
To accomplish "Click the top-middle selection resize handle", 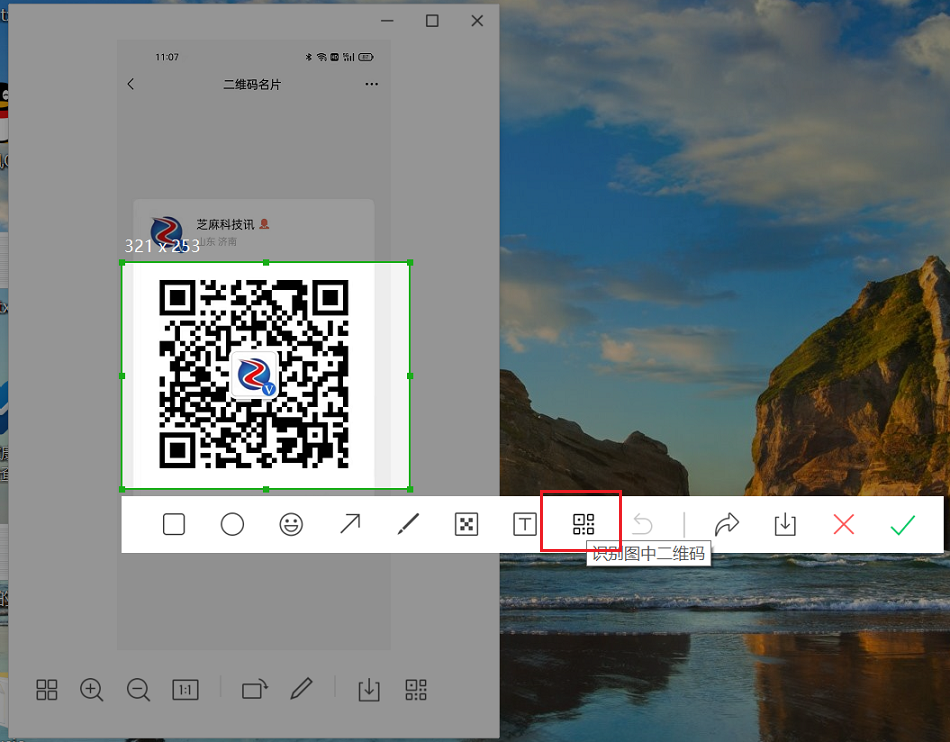I will click(266, 262).
